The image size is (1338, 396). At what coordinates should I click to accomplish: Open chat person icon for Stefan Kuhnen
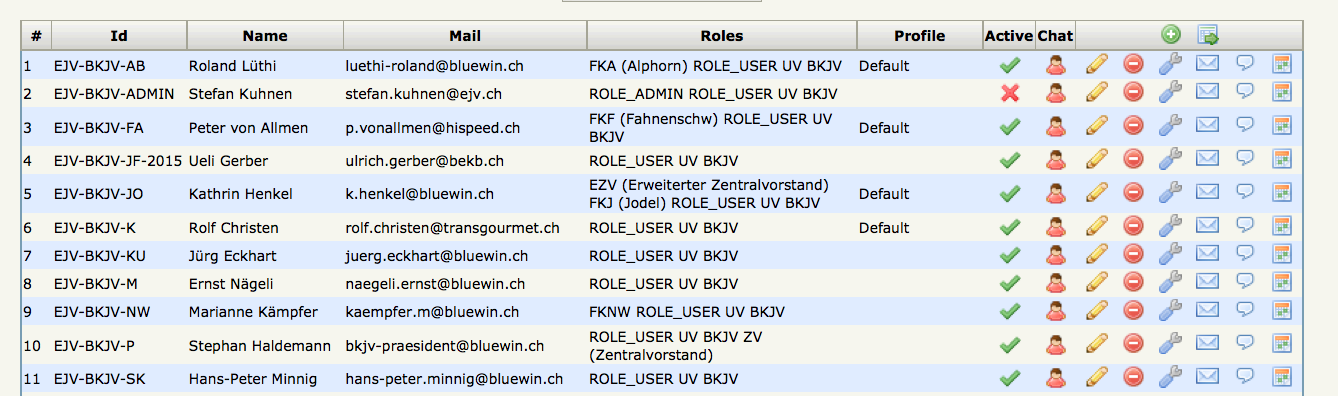1056,93
